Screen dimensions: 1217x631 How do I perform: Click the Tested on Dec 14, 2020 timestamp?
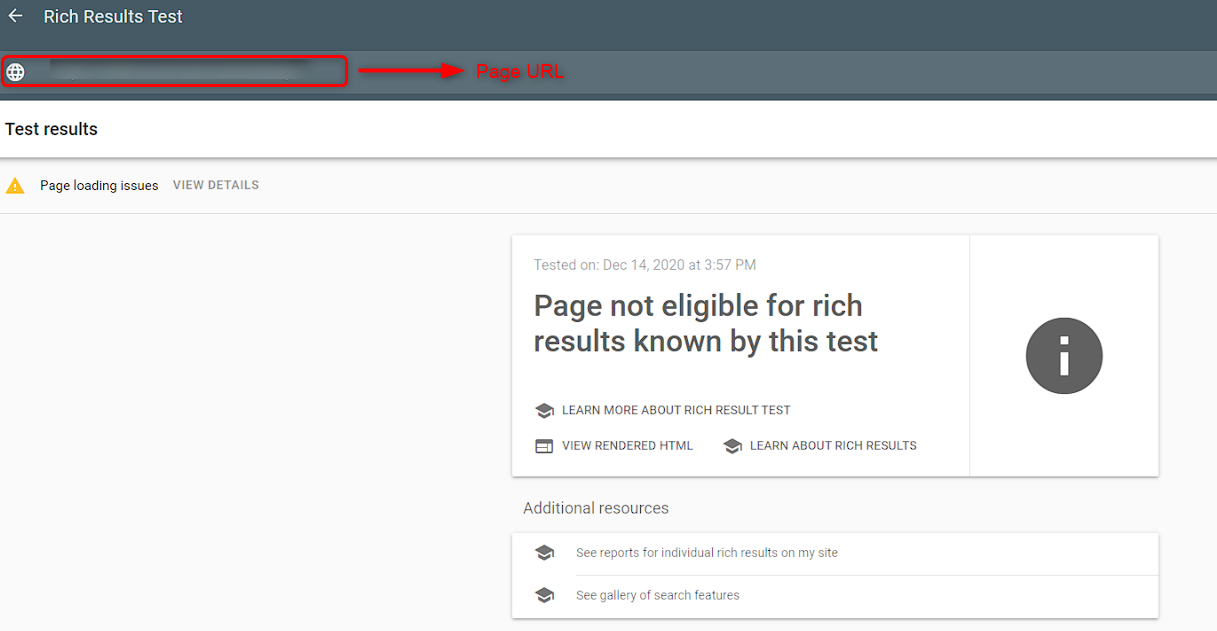645,265
